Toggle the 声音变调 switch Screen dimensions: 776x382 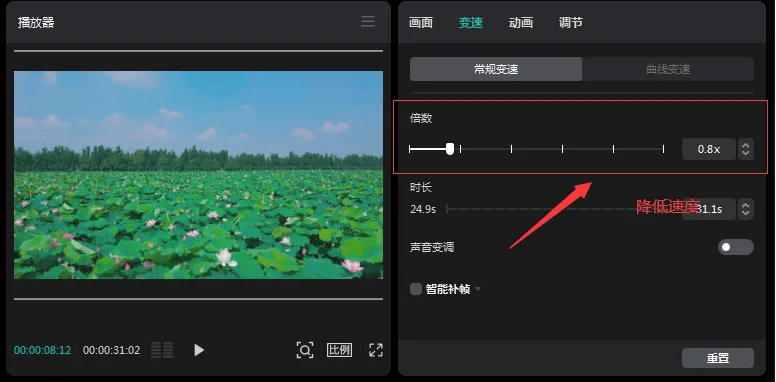[x=735, y=247]
